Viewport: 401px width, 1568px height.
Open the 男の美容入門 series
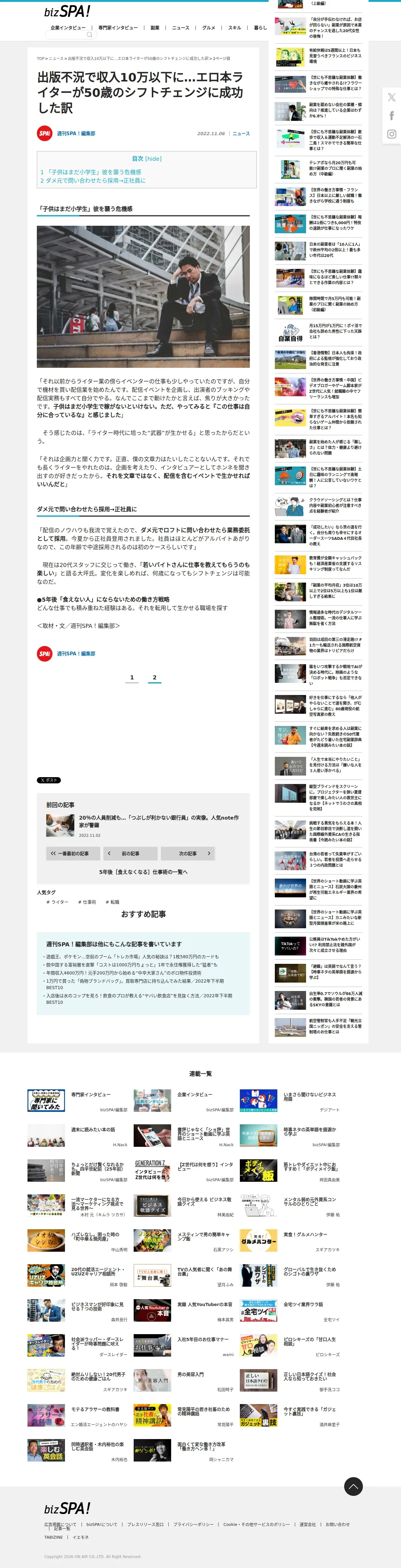click(191, 1374)
